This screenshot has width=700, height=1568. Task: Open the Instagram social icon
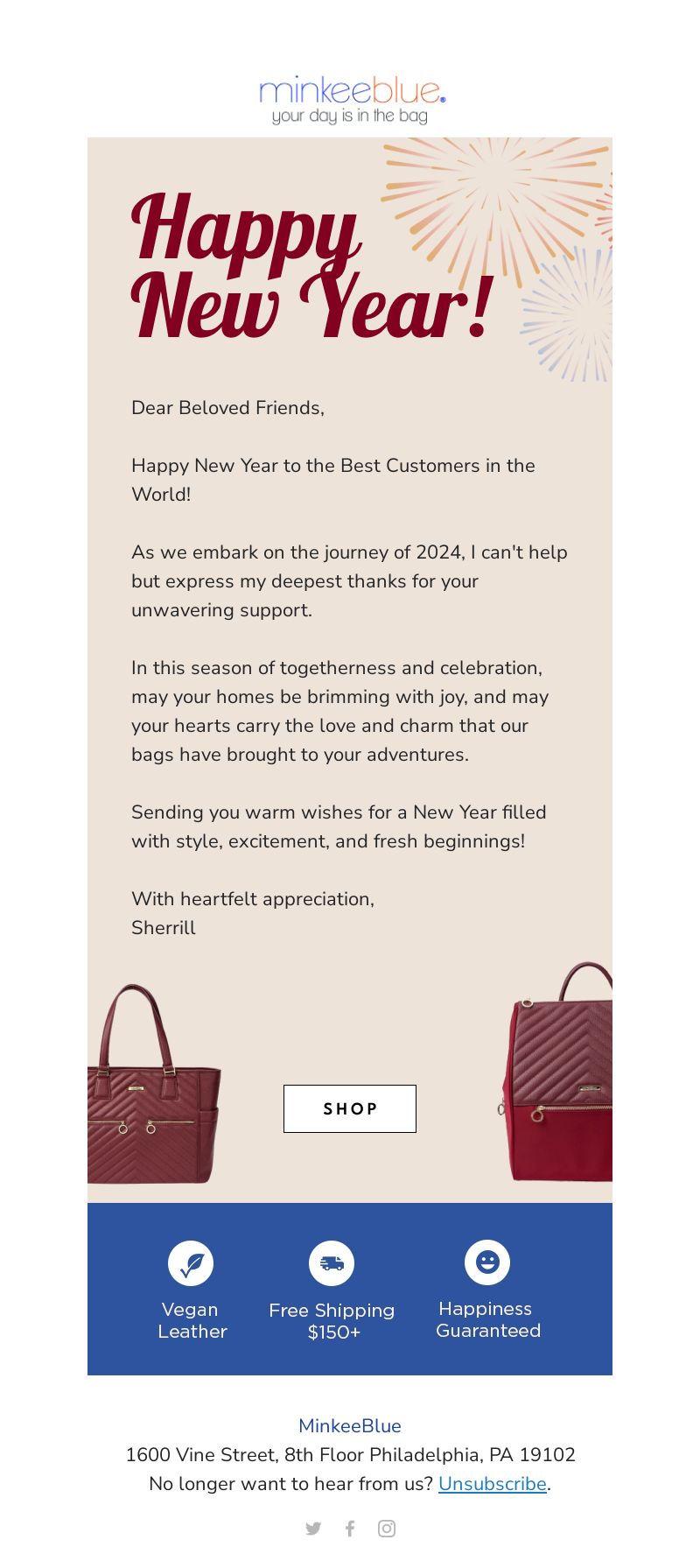pos(387,1529)
